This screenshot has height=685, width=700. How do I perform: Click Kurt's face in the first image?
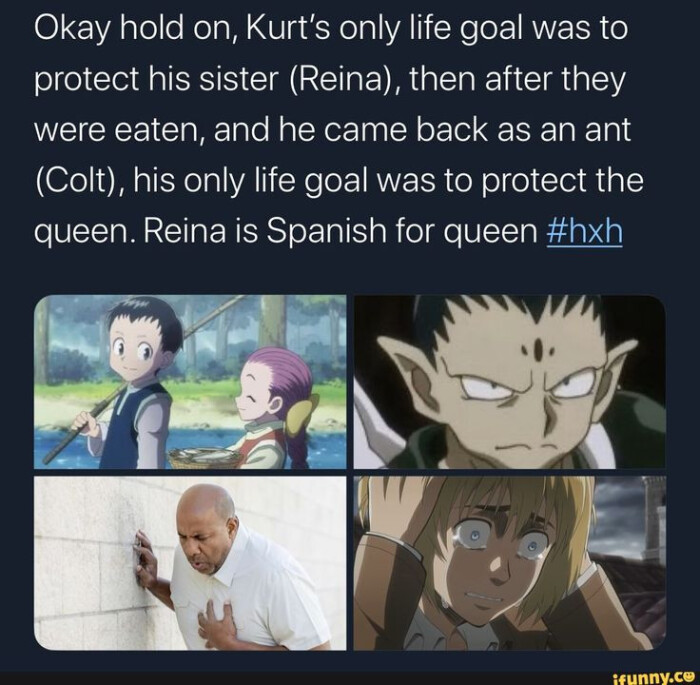(x=134, y=351)
